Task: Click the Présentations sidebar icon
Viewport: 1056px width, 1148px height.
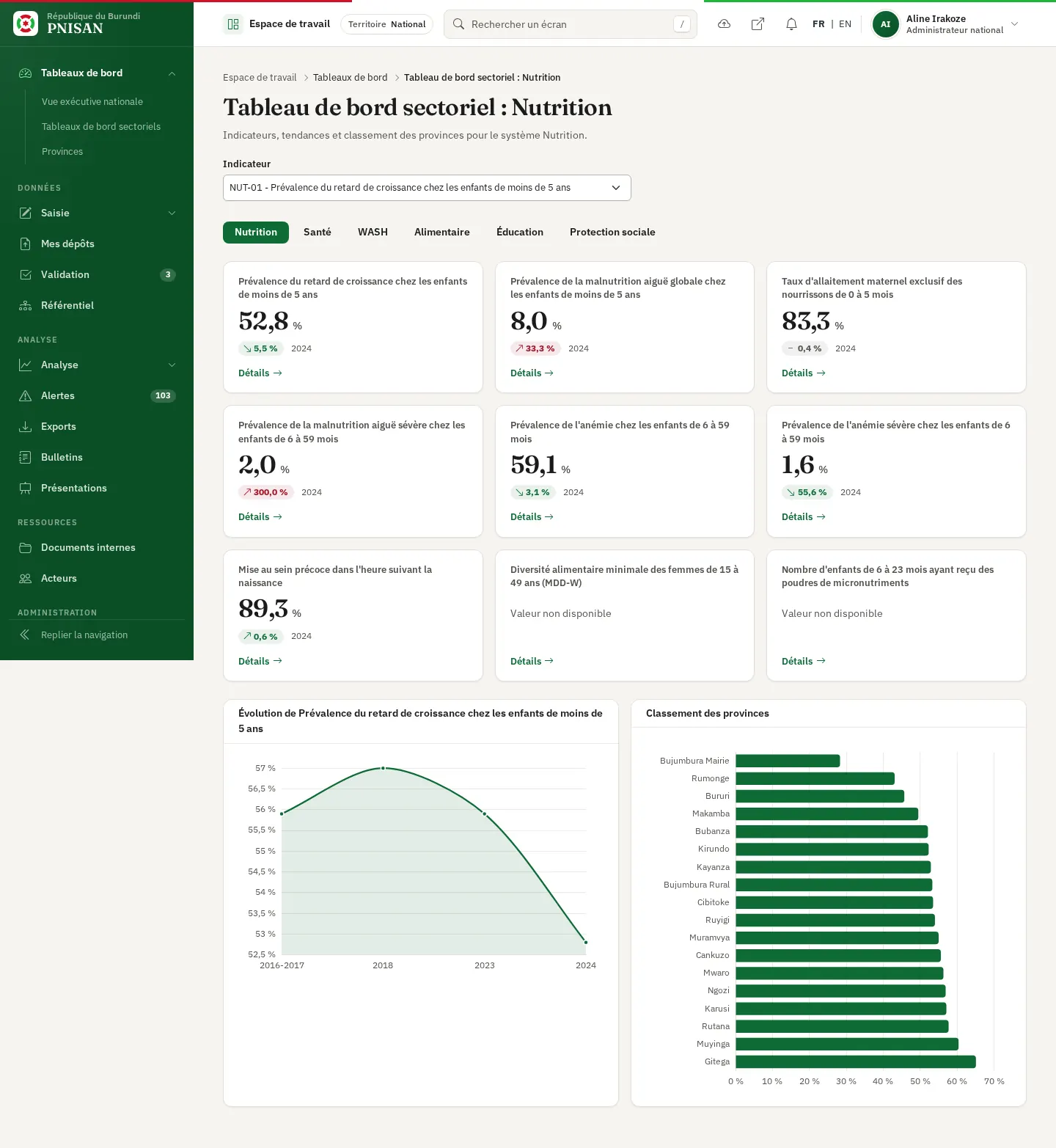Action: tap(26, 488)
